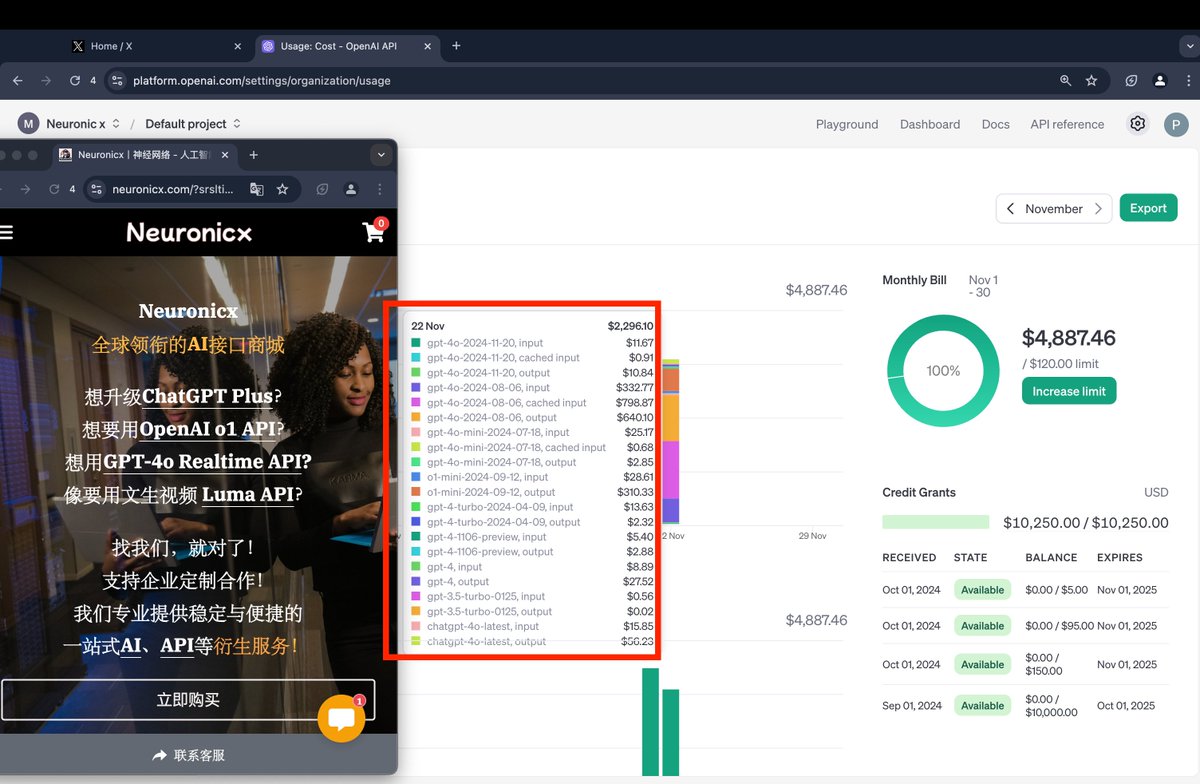Go back in the OpenAI usage window

pyautogui.click(x=17, y=80)
